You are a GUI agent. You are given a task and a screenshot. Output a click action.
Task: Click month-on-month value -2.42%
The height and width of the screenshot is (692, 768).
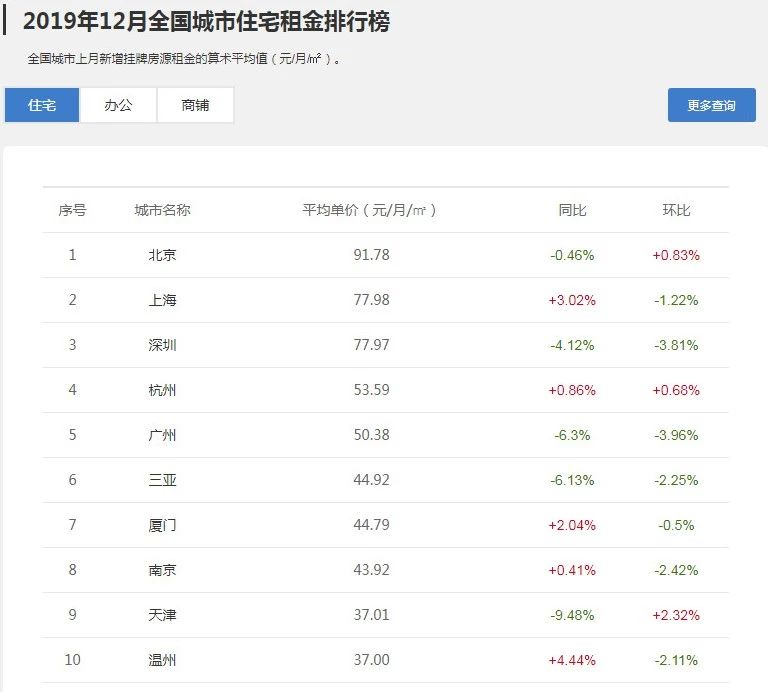coord(676,571)
